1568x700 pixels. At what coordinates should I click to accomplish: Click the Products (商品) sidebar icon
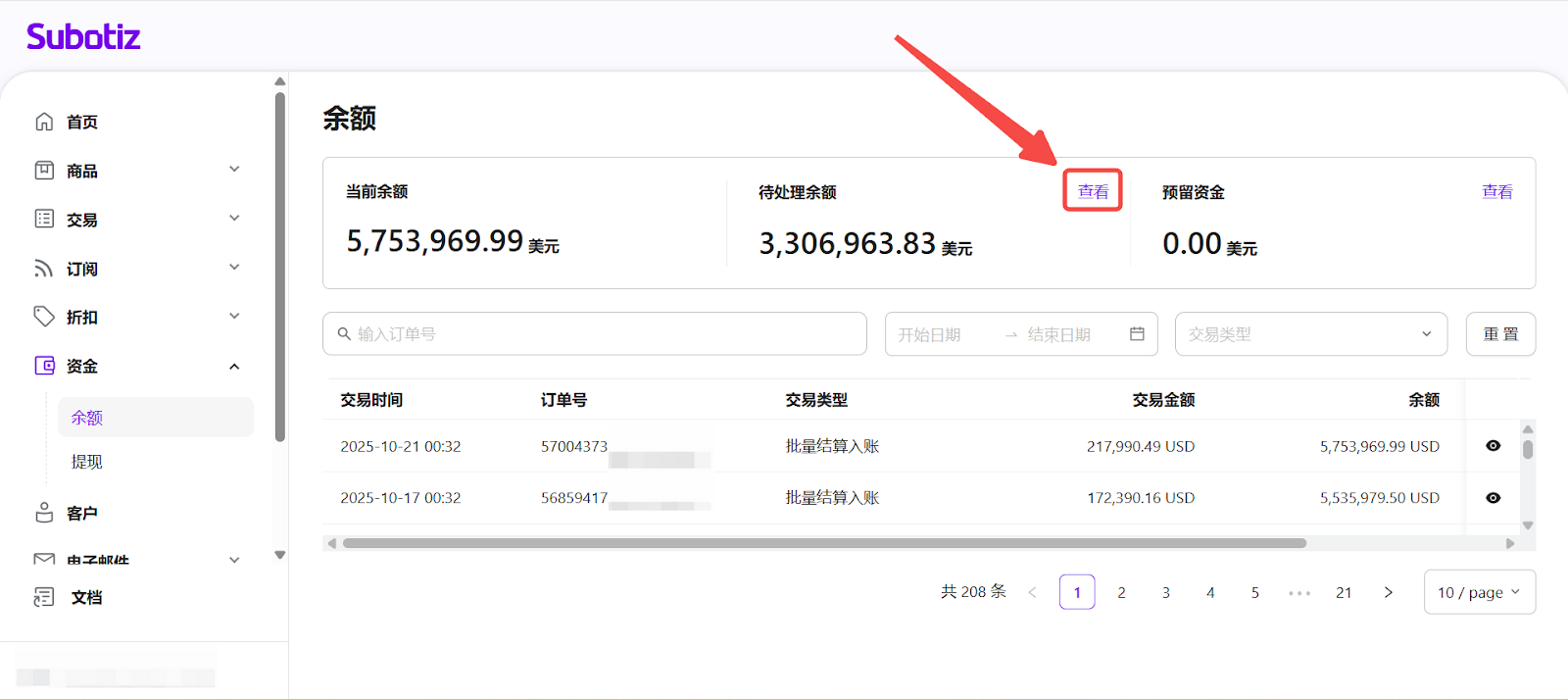point(44,171)
